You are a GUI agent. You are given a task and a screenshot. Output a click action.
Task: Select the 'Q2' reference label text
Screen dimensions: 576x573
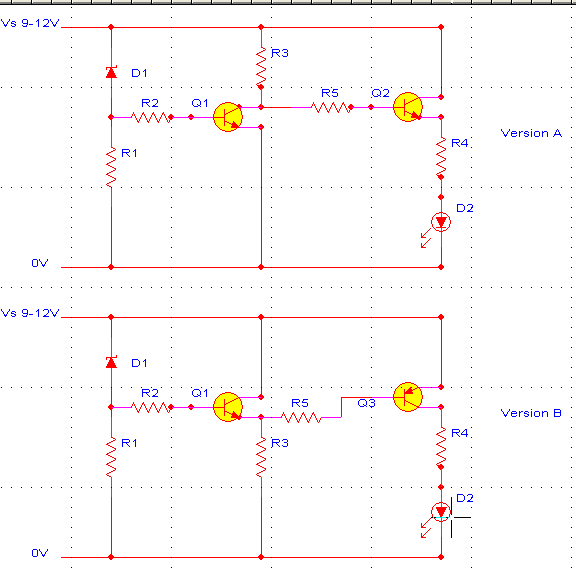click(x=380, y=93)
